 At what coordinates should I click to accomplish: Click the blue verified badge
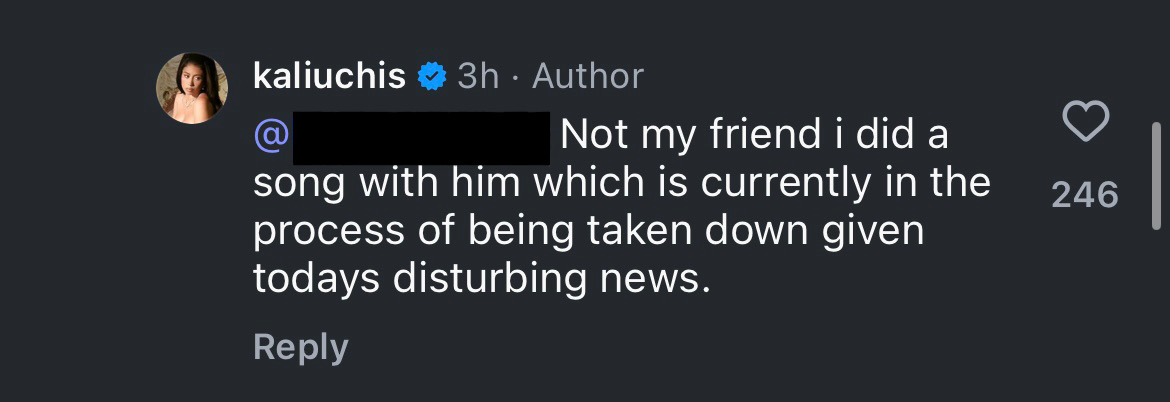click(431, 76)
